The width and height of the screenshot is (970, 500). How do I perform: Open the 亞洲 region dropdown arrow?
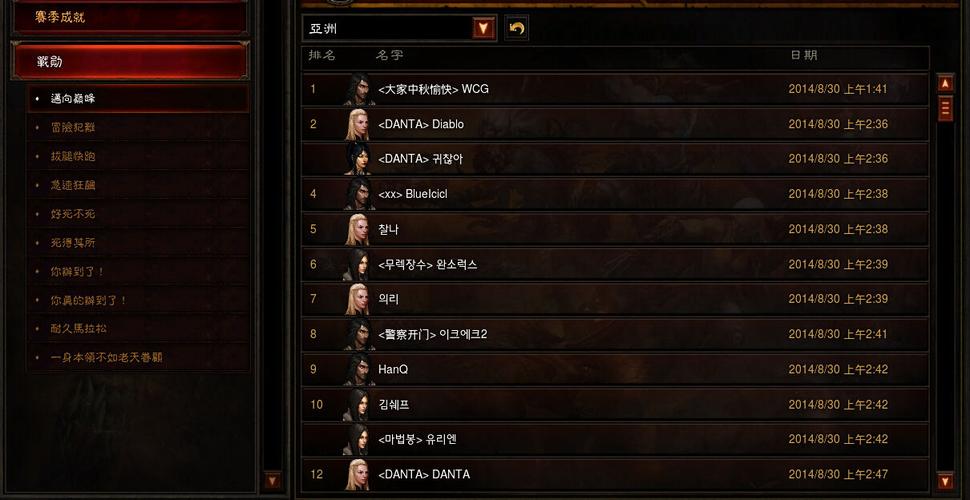(x=484, y=28)
